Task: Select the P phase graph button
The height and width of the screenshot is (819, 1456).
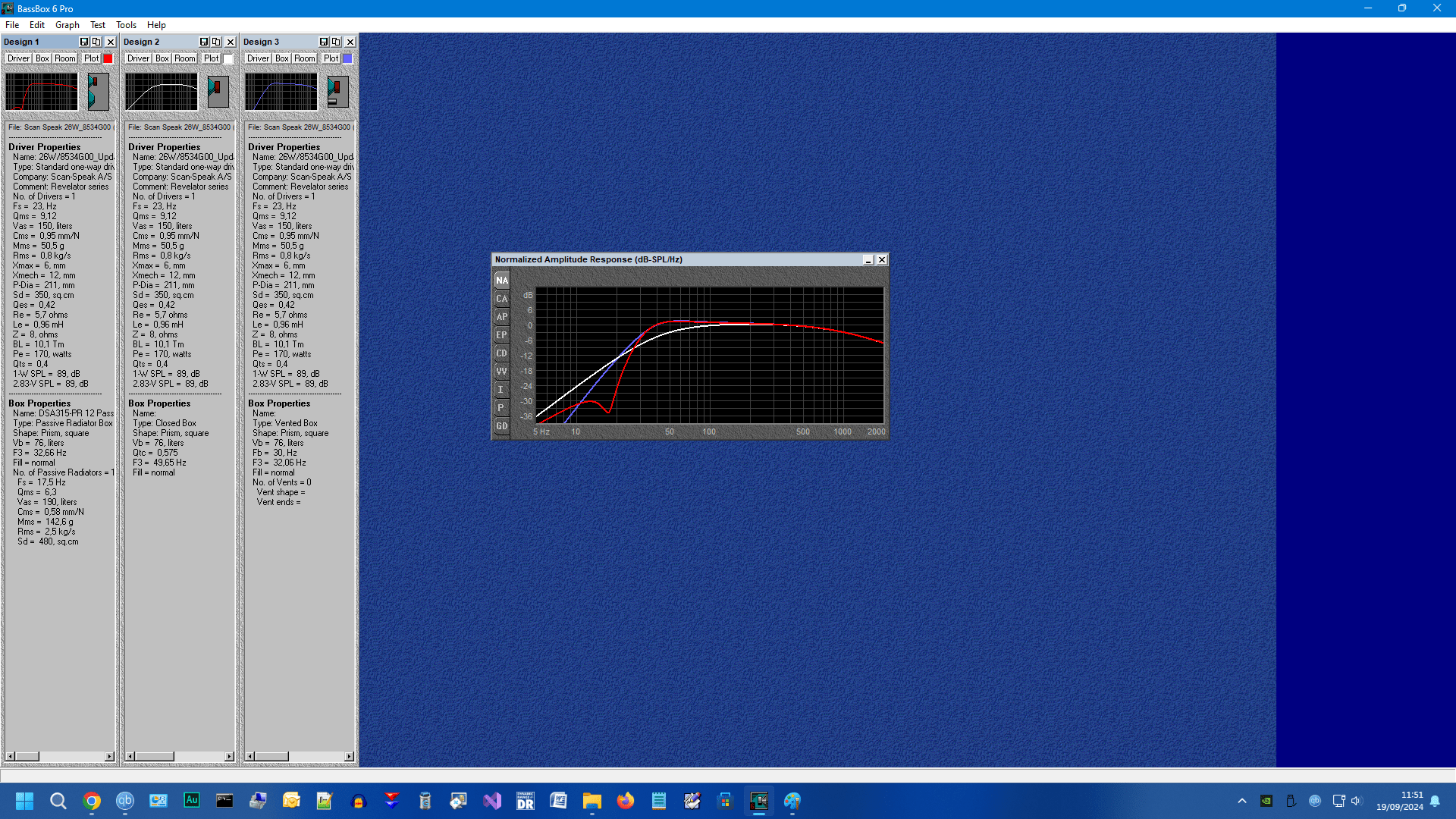Action: pos(501,407)
